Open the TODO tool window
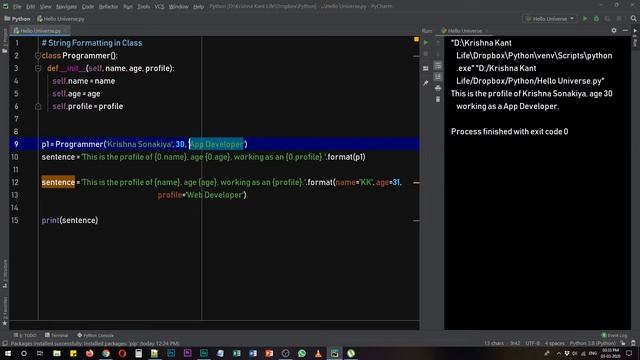640x360 pixels. [25, 335]
